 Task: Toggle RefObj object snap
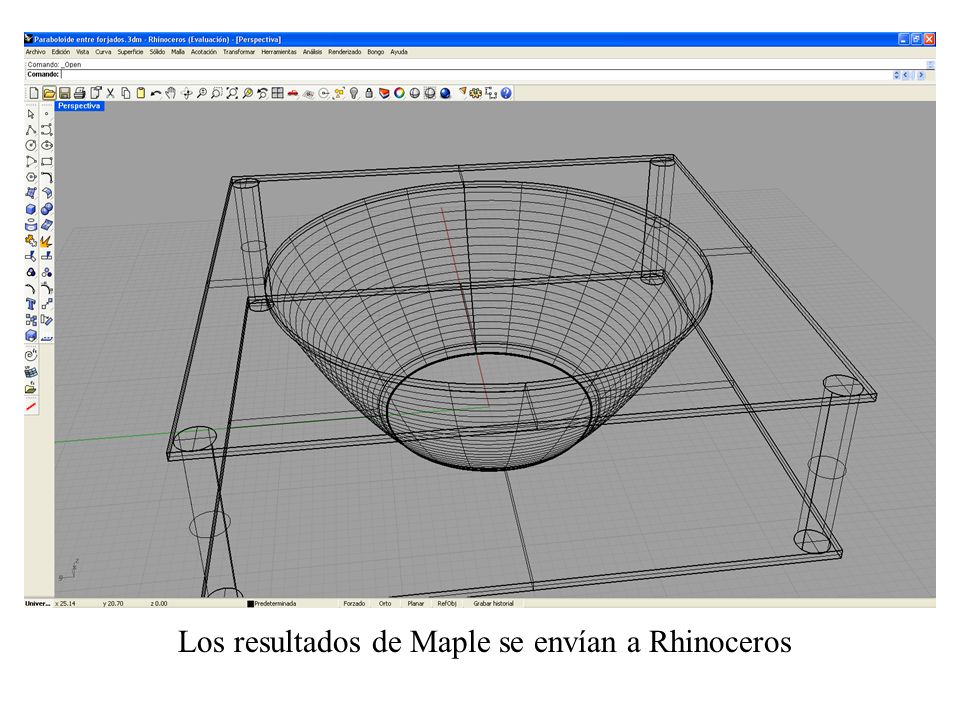(x=447, y=604)
